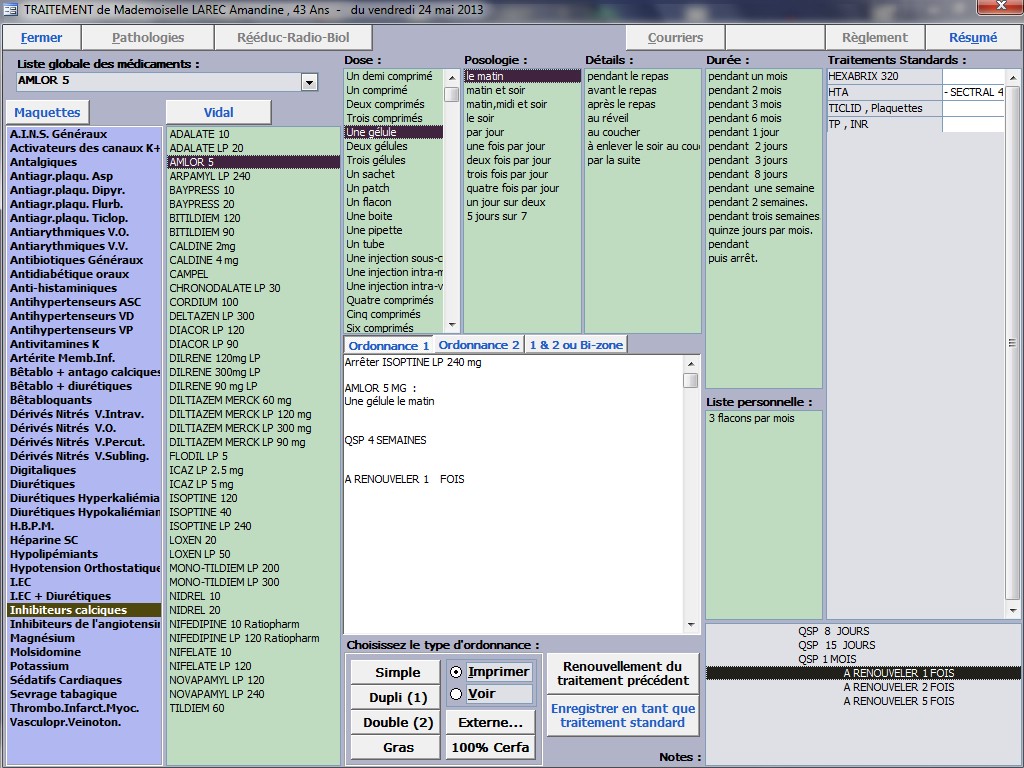1024x768 pixels.
Task: Select ISOPTINE LP 240 in the drug list
Action: click(210, 526)
